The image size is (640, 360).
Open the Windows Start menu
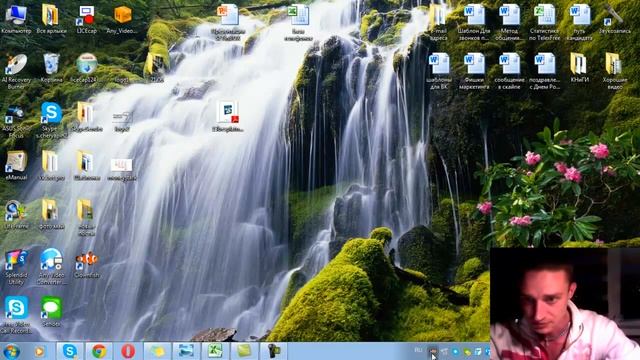coord(11,351)
